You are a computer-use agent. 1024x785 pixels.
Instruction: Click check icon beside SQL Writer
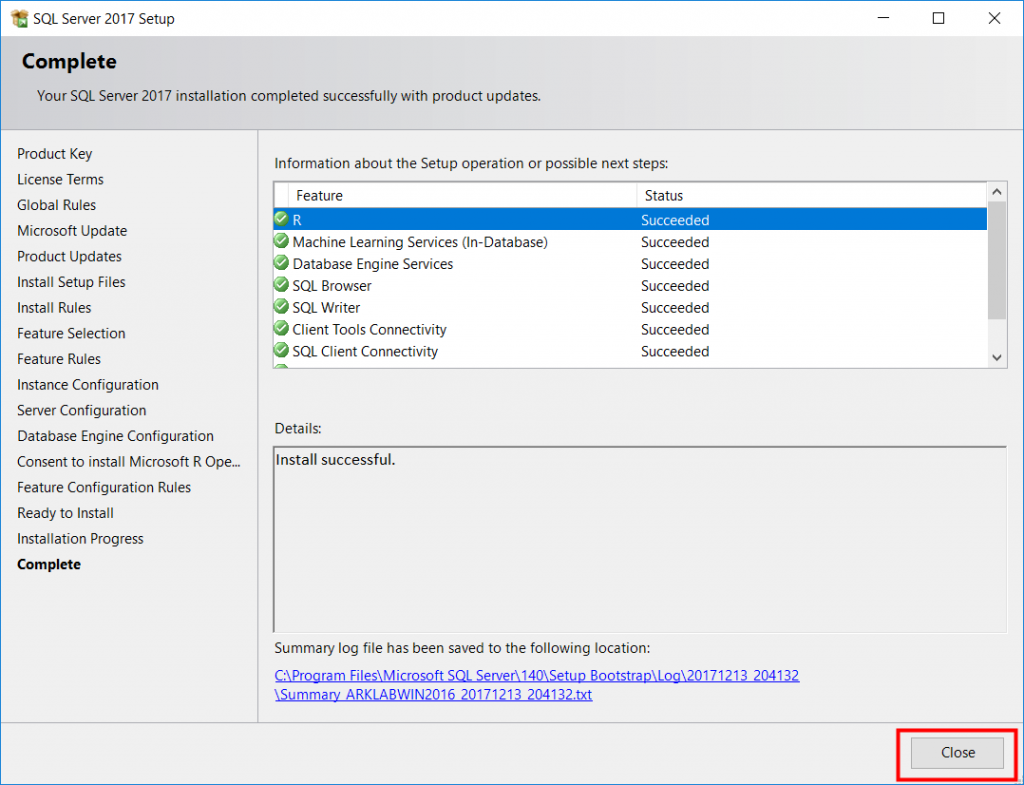[281, 306]
